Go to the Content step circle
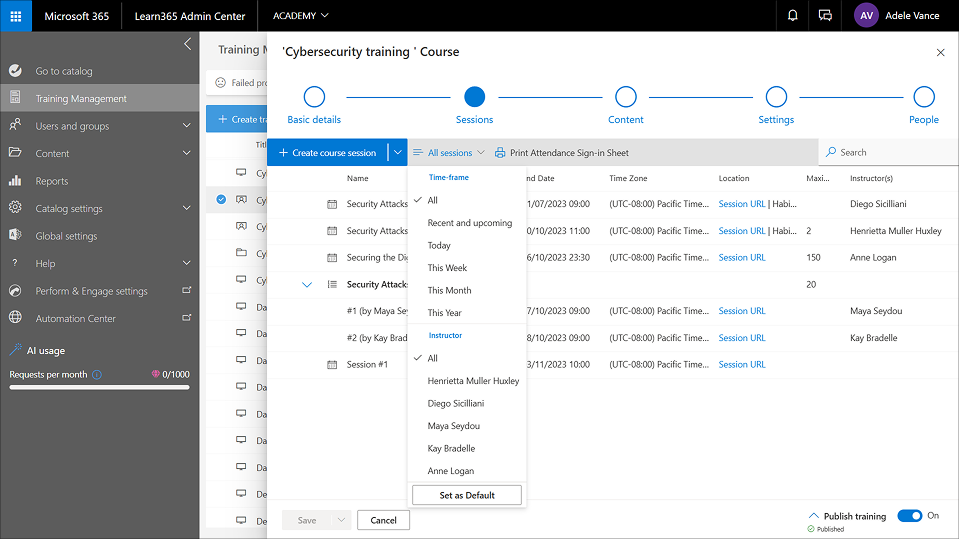959x539 pixels. (x=626, y=97)
